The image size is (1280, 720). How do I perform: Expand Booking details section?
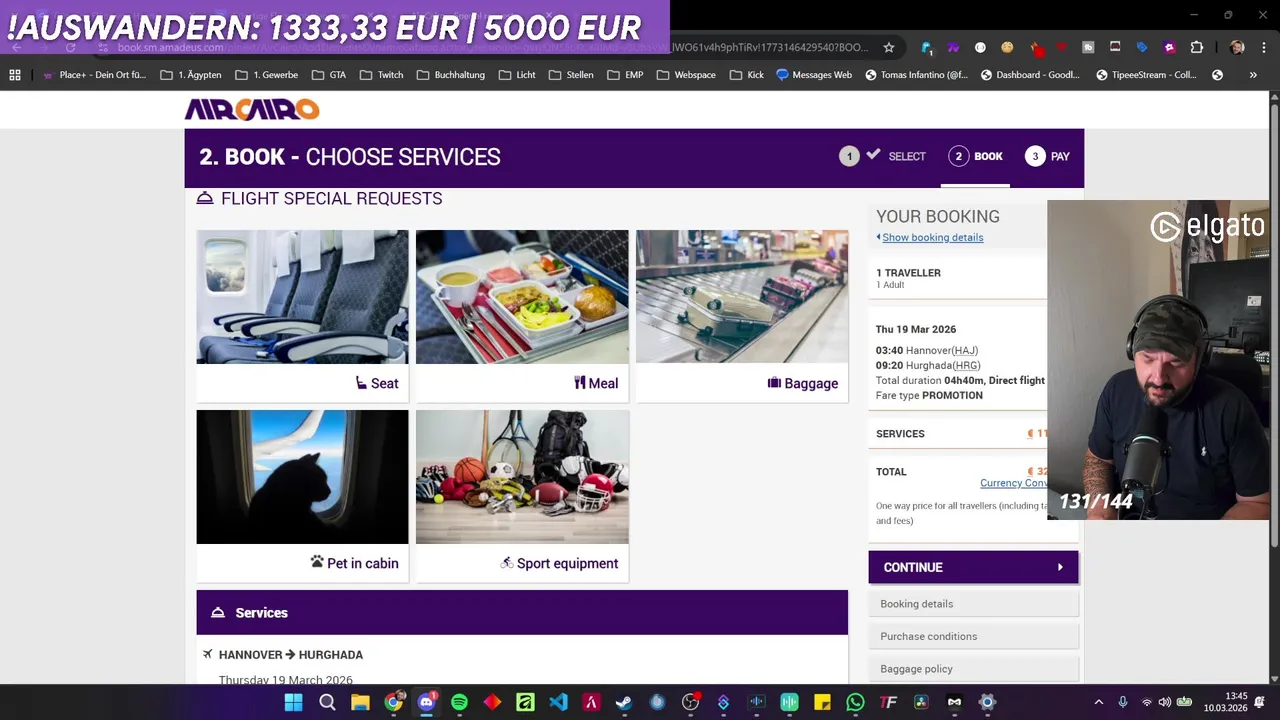[x=973, y=604]
